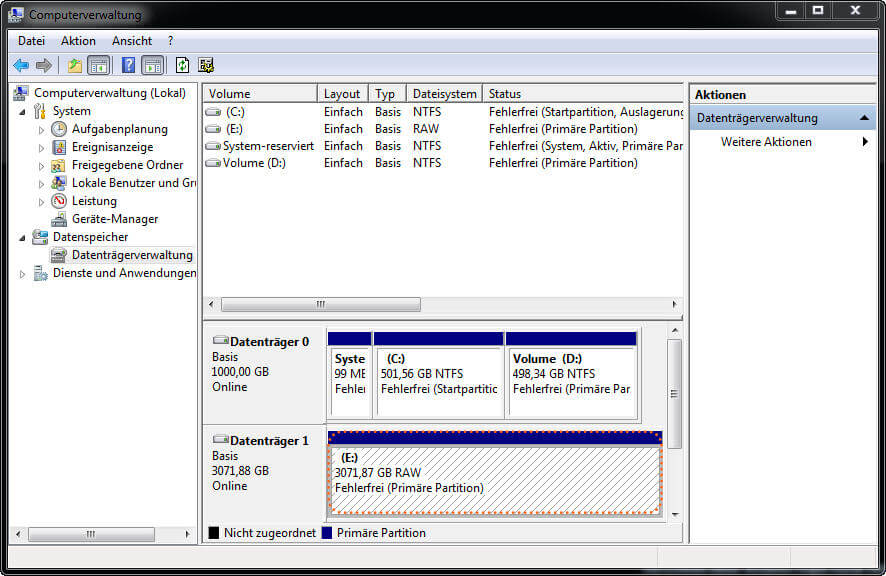Open Weitere Aktionen in the actions pane

click(766, 142)
